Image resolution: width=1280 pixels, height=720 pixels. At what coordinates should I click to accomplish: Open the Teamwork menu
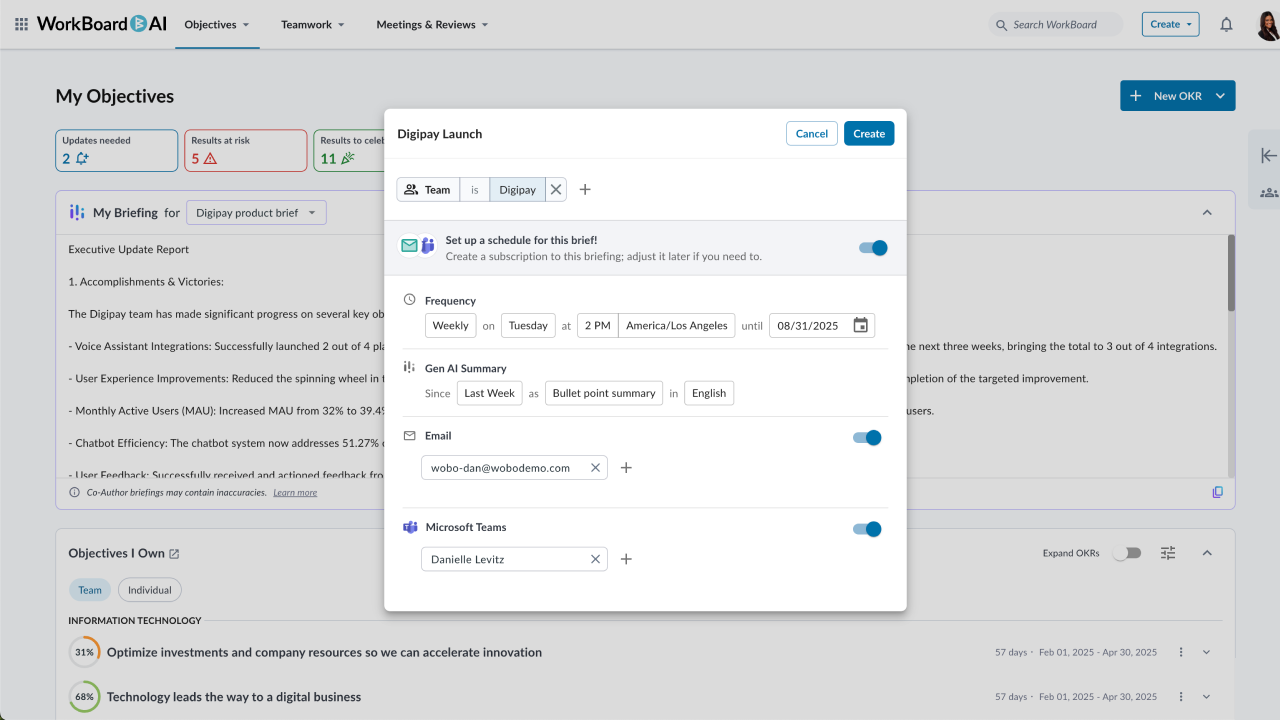point(313,24)
